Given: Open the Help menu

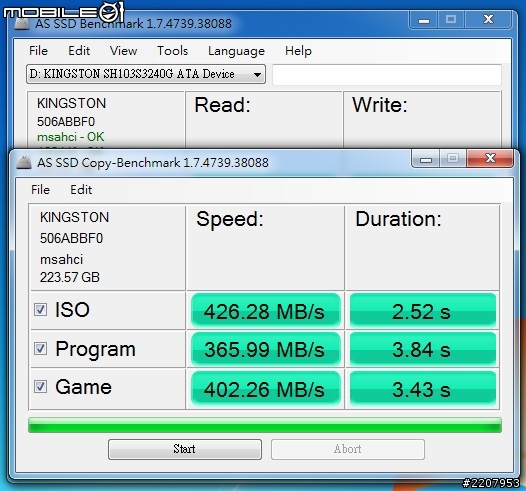Looking at the screenshot, I should tap(298, 51).
